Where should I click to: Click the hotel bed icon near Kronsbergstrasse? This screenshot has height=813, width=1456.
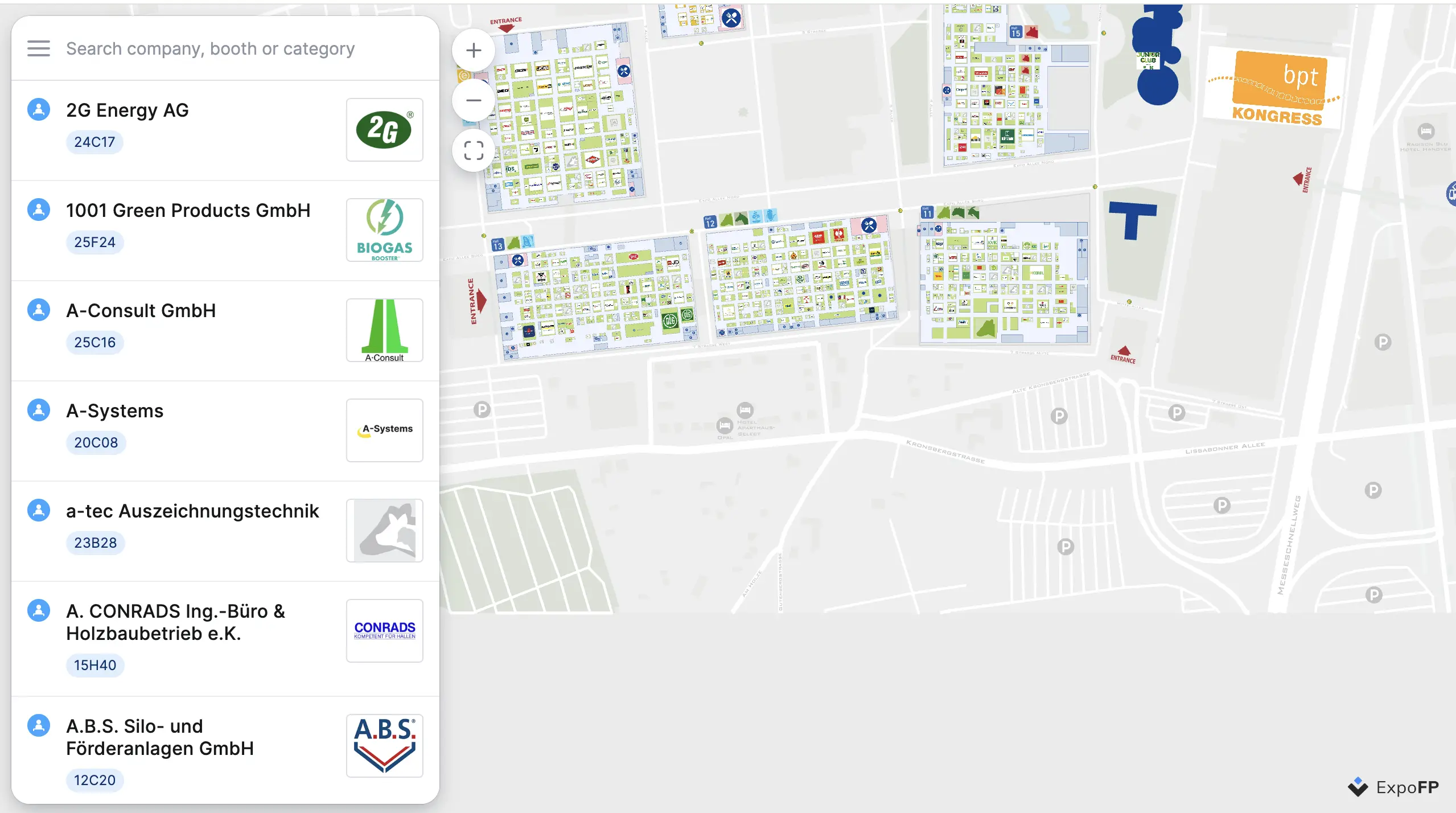click(x=745, y=410)
